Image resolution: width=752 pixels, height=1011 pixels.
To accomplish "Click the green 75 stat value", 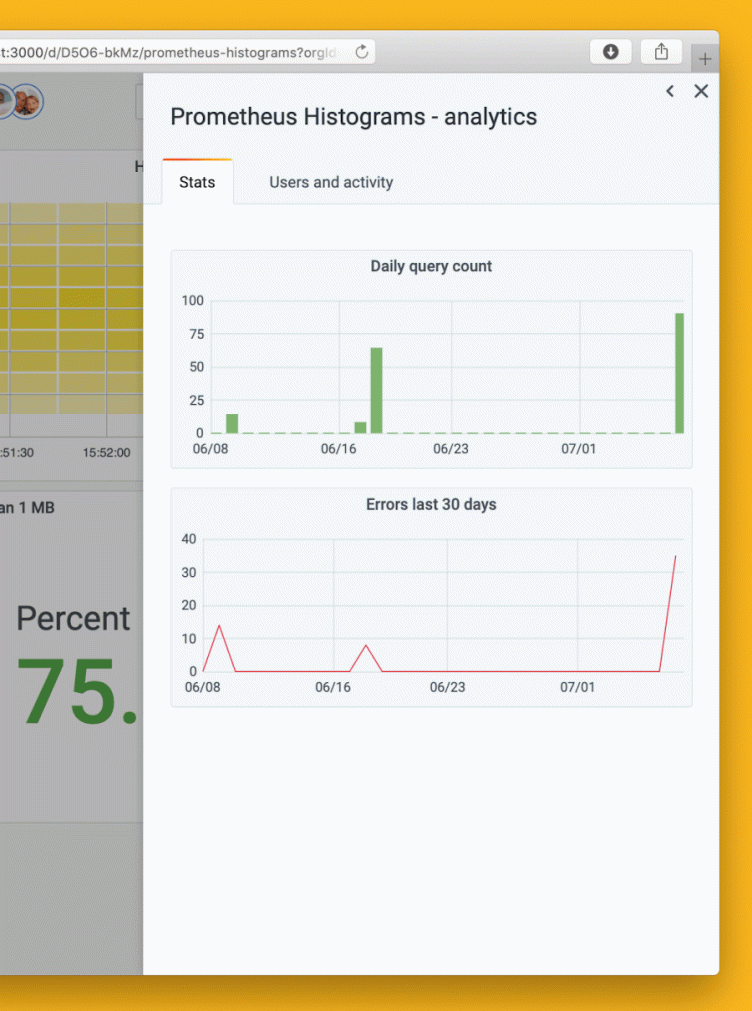I will [x=77, y=692].
